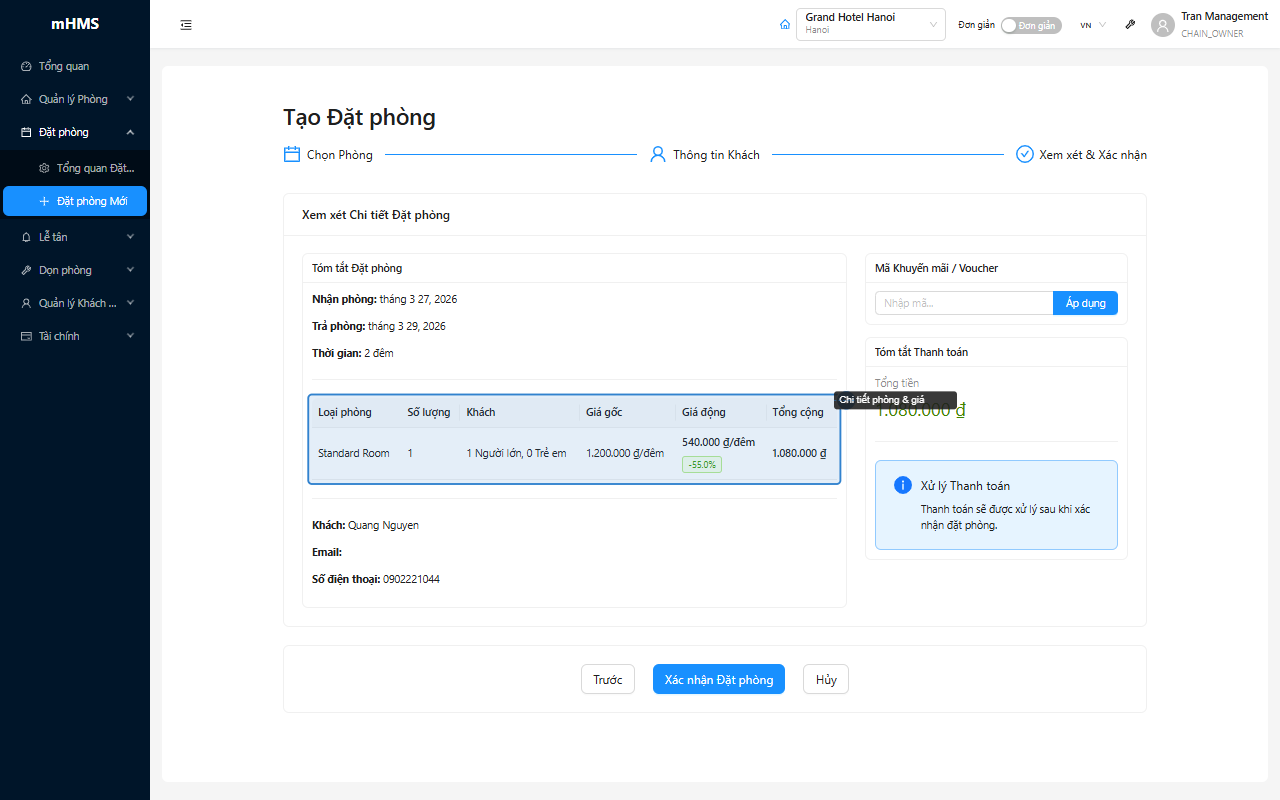Focus the Nhập mã voucher input field
The height and width of the screenshot is (800, 1280).
[964, 303]
